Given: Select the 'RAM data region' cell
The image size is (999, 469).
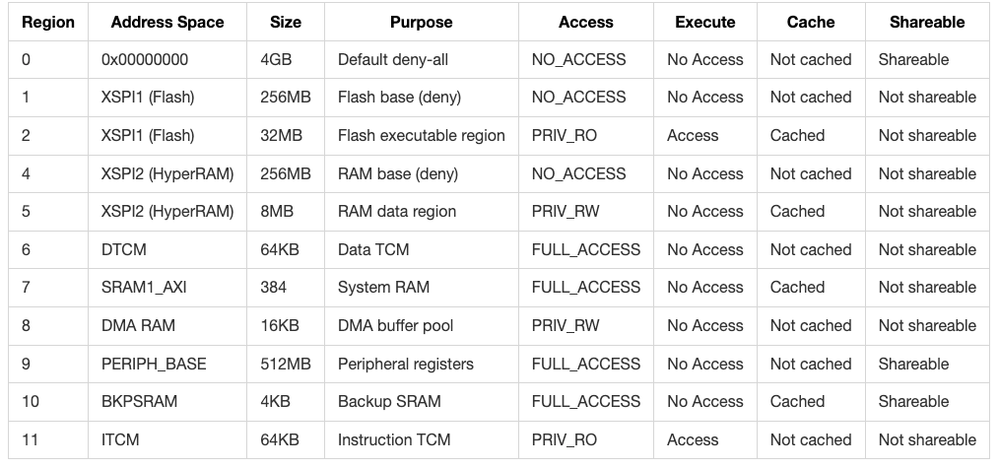Looking at the screenshot, I should coord(397,212).
